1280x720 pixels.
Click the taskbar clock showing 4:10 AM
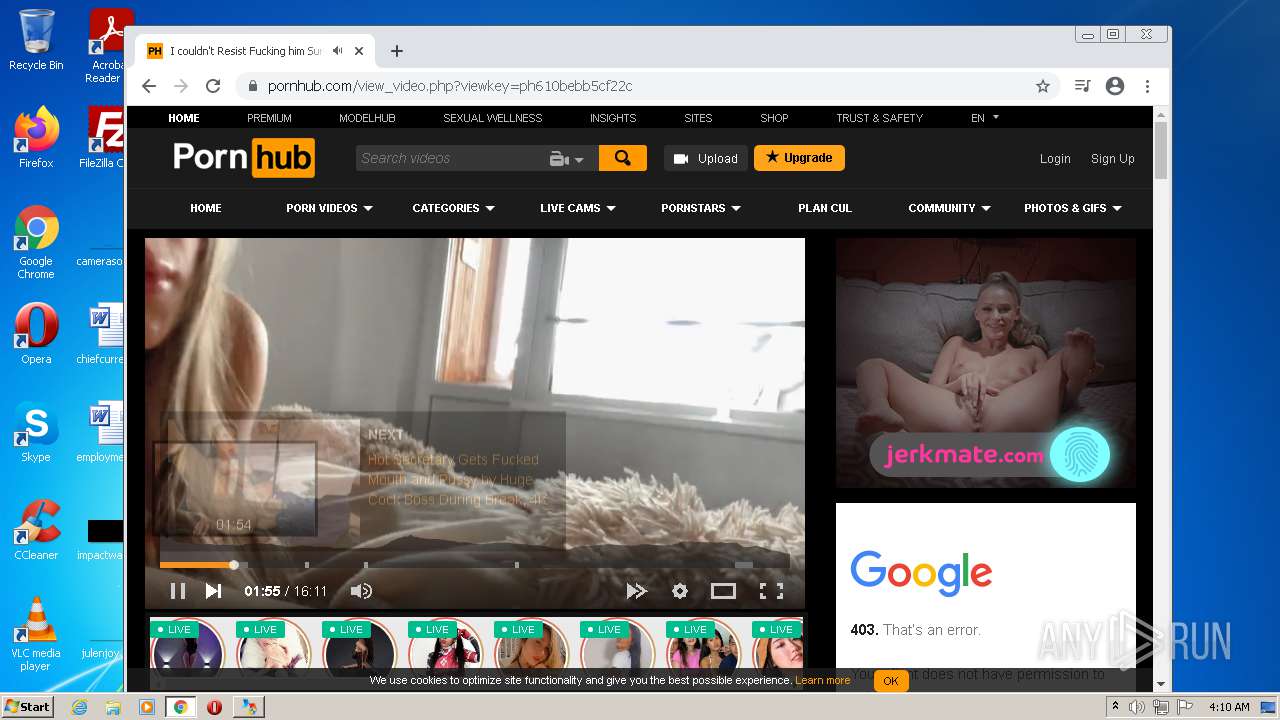pyautogui.click(x=1229, y=707)
